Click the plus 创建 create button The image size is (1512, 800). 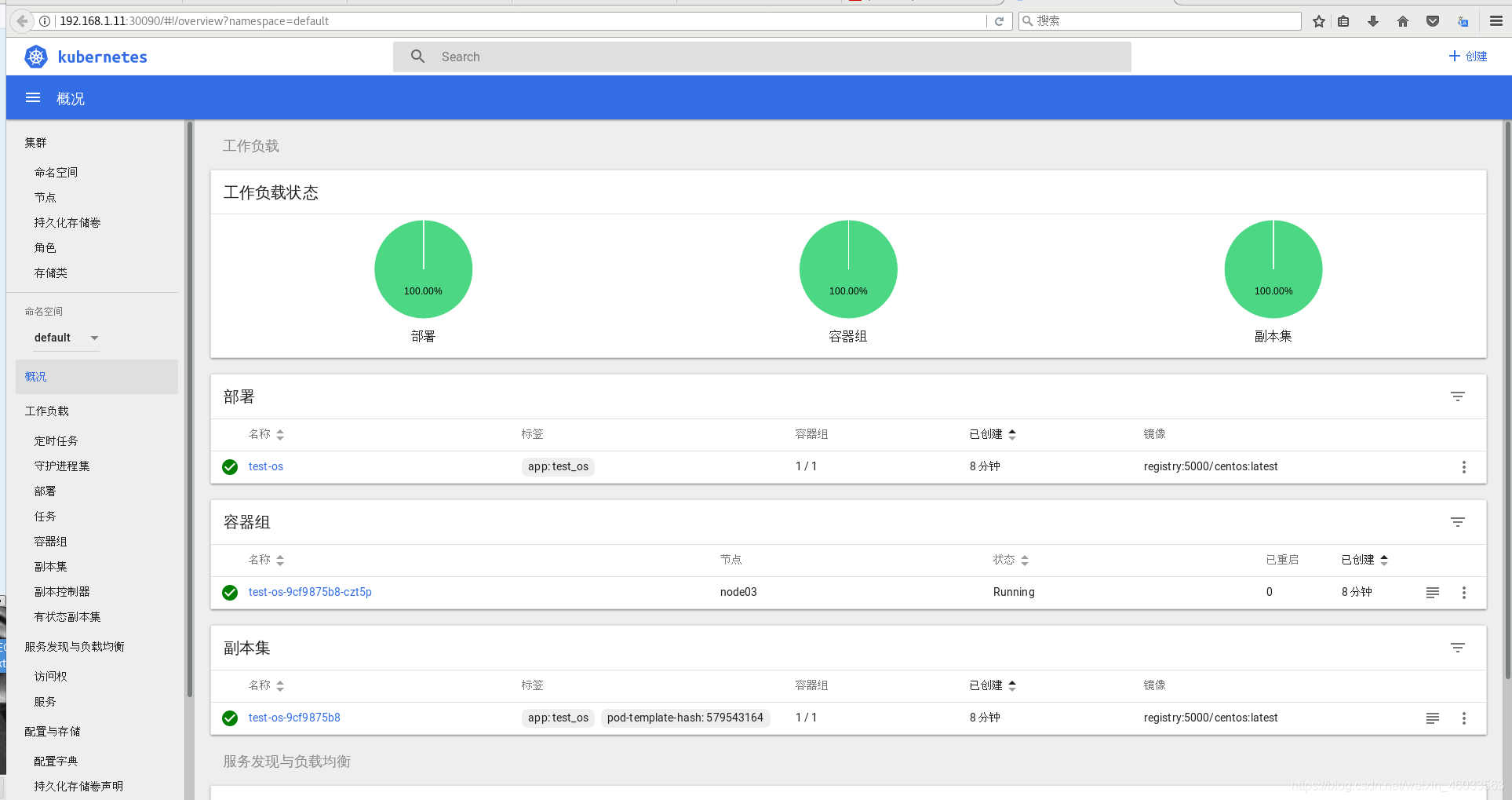click(1468, 57)
